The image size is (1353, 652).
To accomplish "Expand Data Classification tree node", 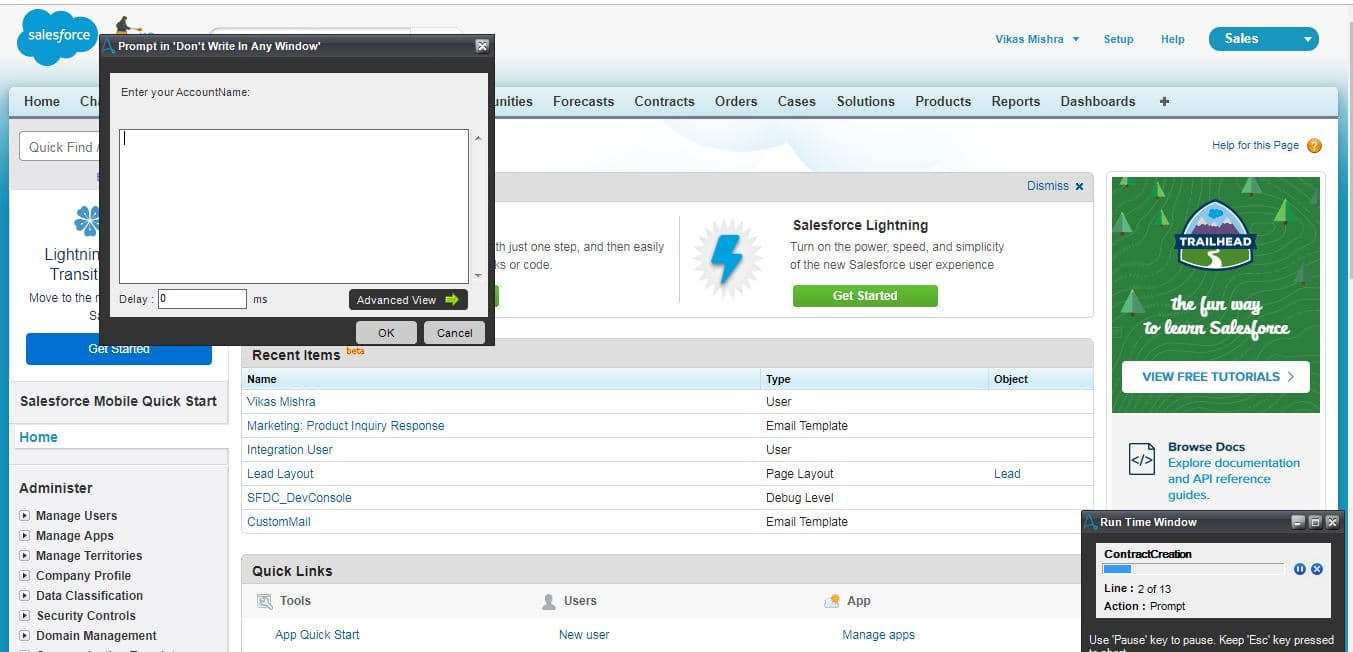I will tap(25, 596).
